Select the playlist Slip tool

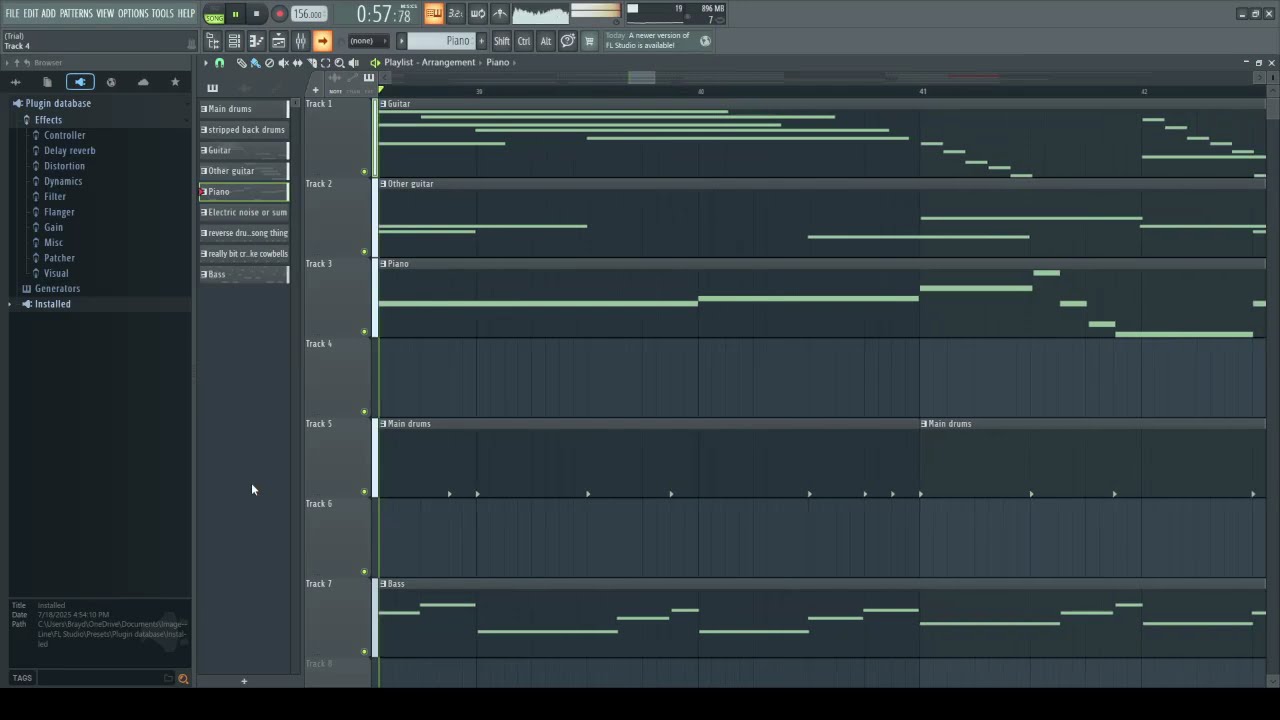click(297, 62)
